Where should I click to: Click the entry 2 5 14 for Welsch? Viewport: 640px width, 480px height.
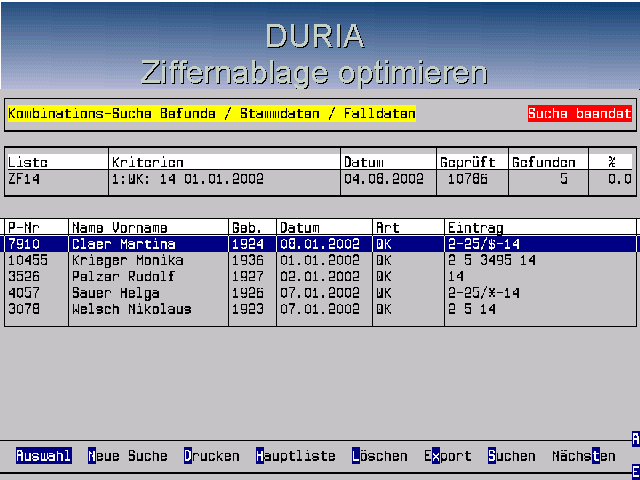(471, 309)
